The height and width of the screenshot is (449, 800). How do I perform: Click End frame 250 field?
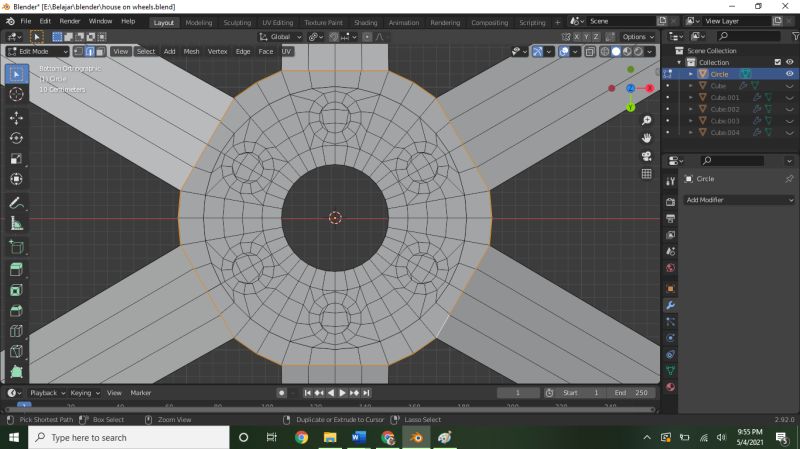(x=632, y=393)
